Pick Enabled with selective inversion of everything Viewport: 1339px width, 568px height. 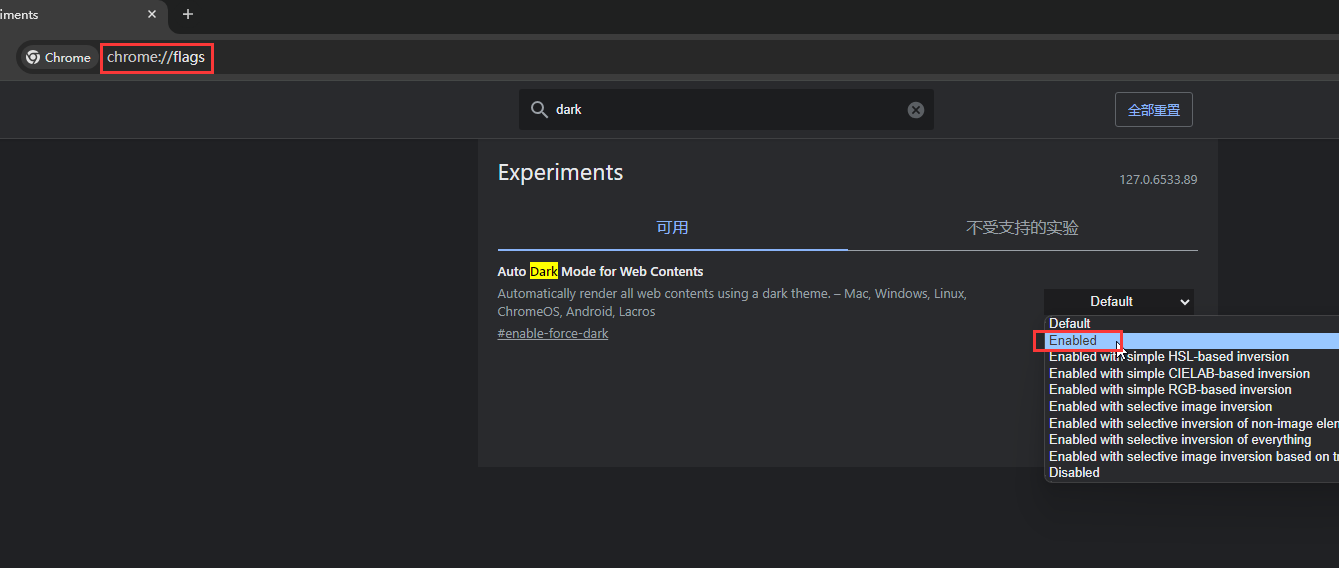(1180, 440)
